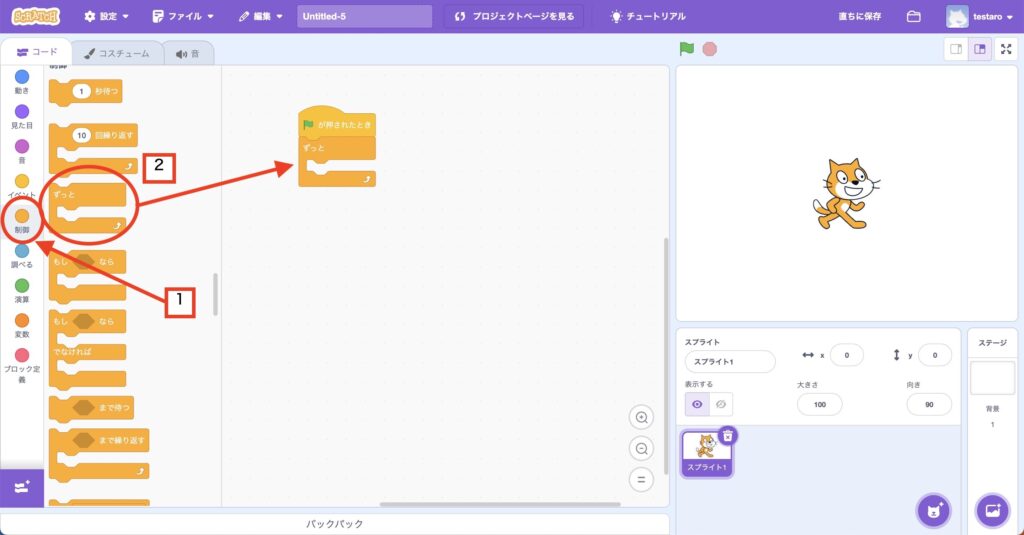Switch to the 音 sounds tab
The width and height of the screenshot is (1024, 535).
[187, 54]
